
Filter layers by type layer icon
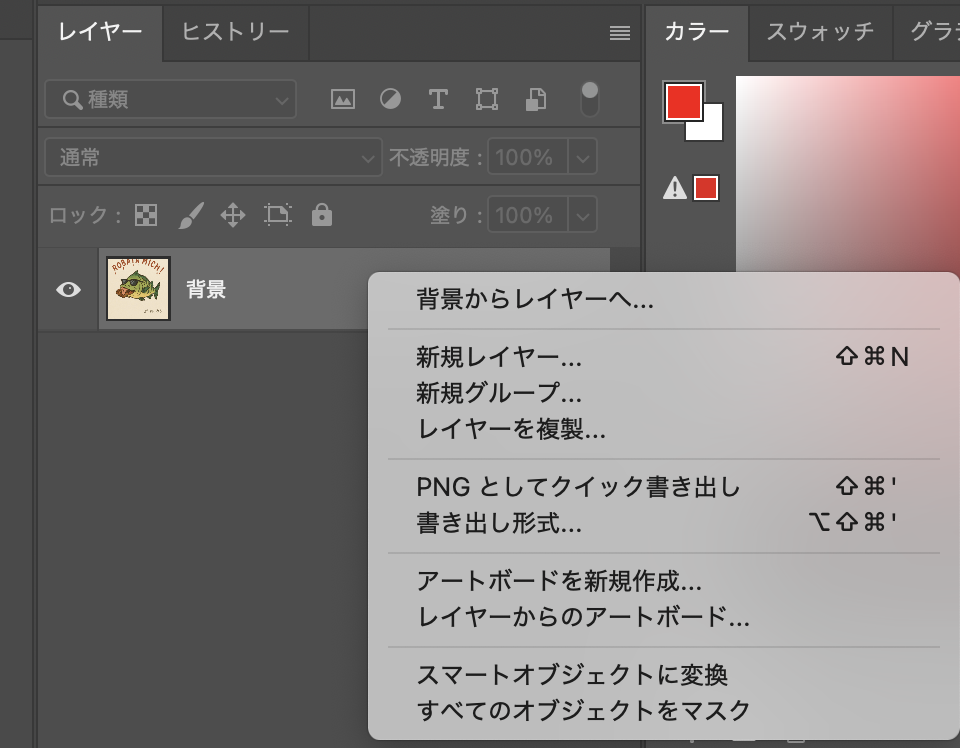click(437, 99)
